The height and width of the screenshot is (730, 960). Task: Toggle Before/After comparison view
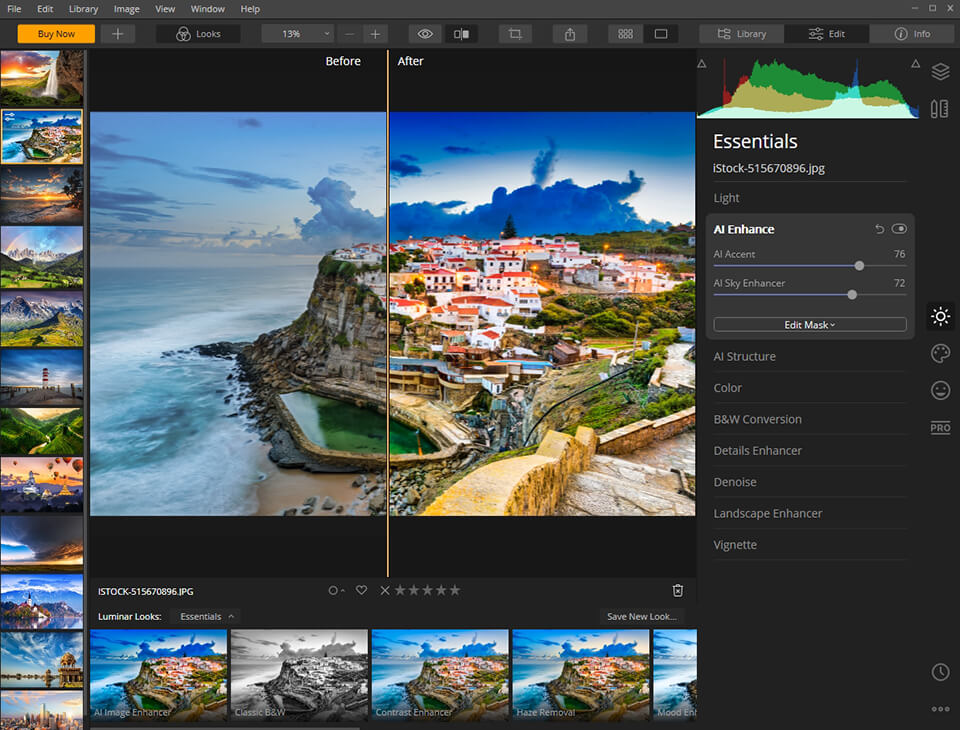coord(460,33)
